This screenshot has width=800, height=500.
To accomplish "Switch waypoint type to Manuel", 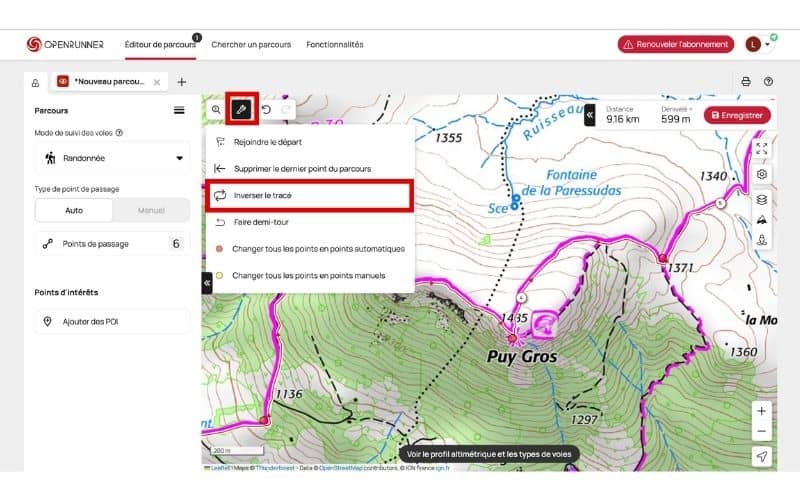I will coord(150,210).
